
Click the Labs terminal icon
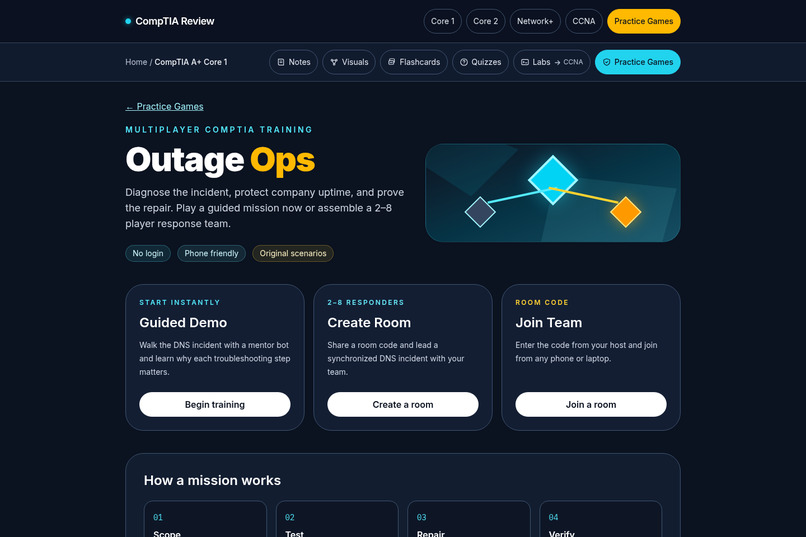[x=525, y=62]
